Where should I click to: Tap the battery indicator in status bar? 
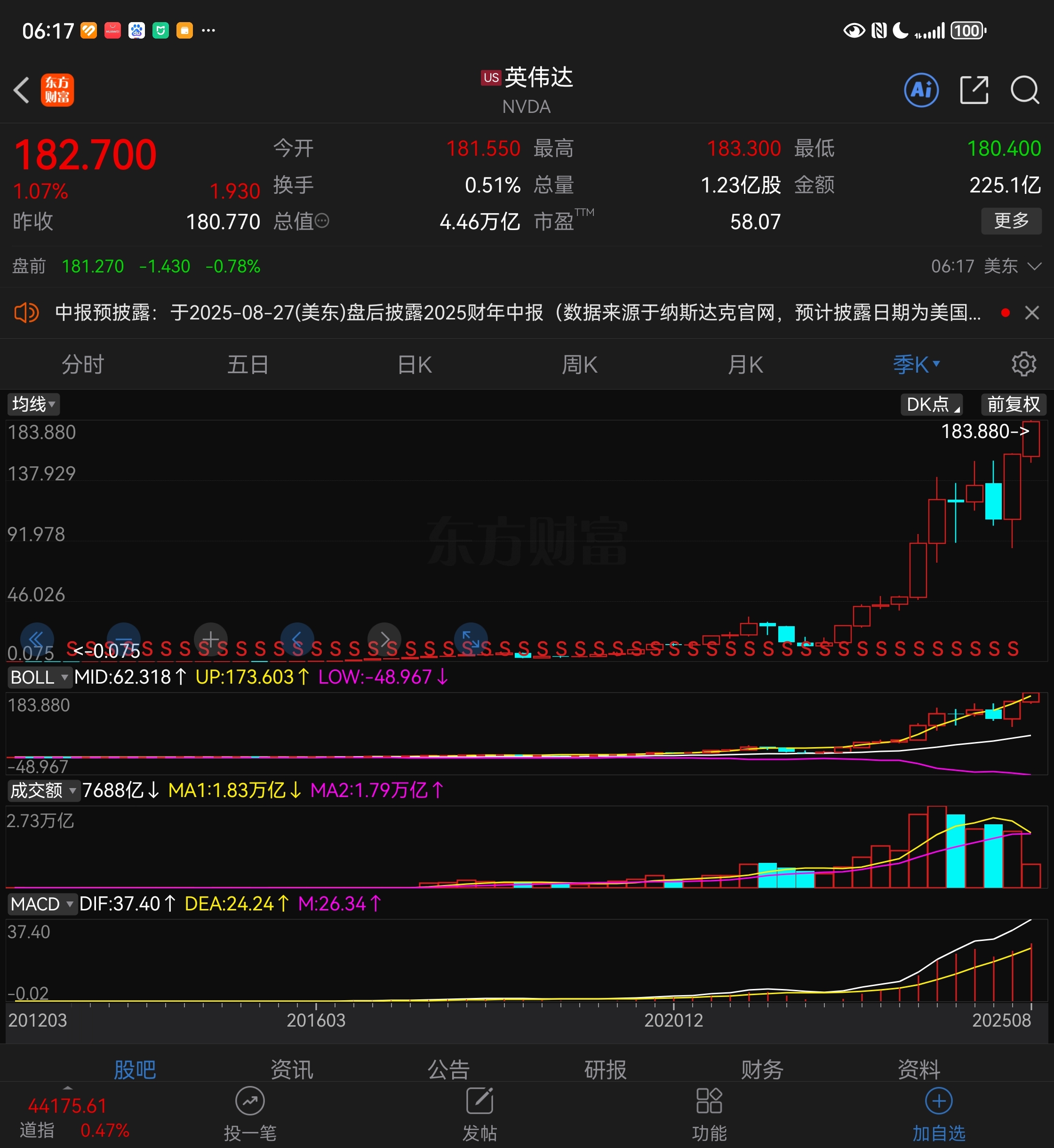(968, 31)
